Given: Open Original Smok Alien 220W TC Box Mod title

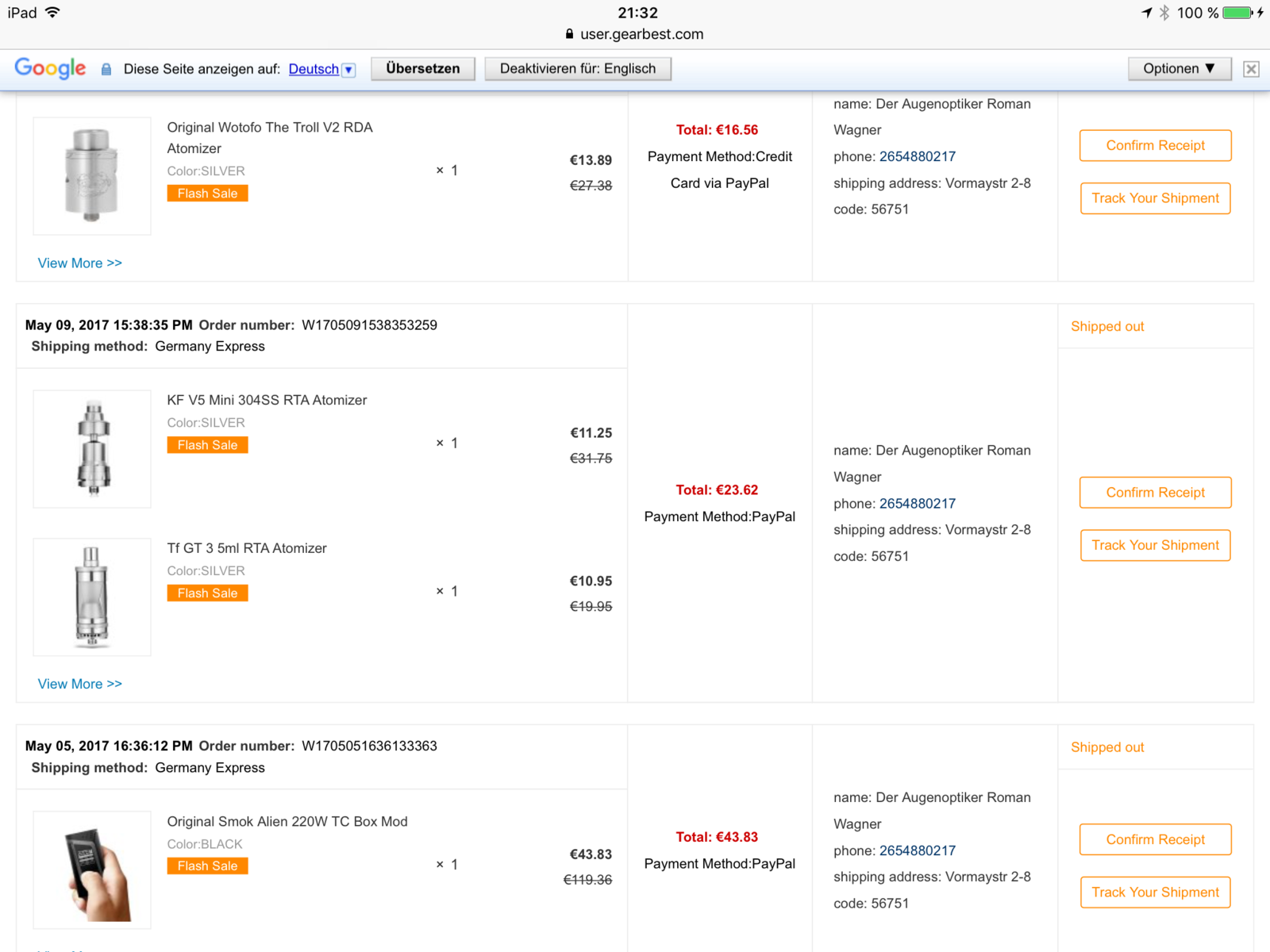Looking at the screenshot, I should pyautogui.click(x=287, y=822).
